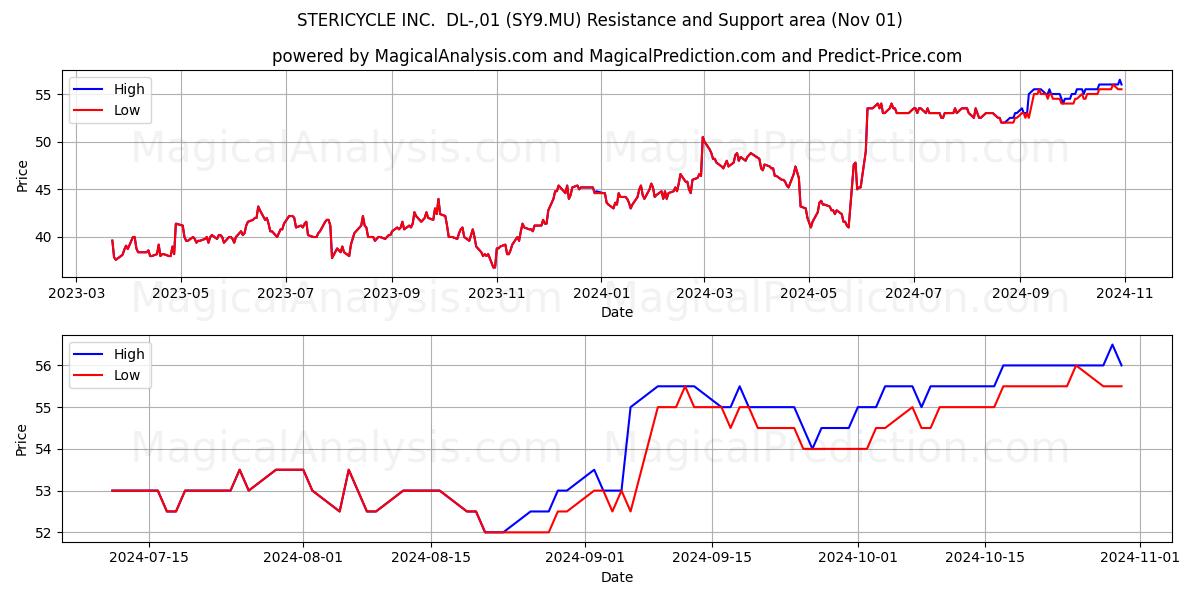Image resolution: width=1200 pixels, height=600 pixels.
Task: Click the bottom chart 'Price' axis title
Action: coord(22,439)
